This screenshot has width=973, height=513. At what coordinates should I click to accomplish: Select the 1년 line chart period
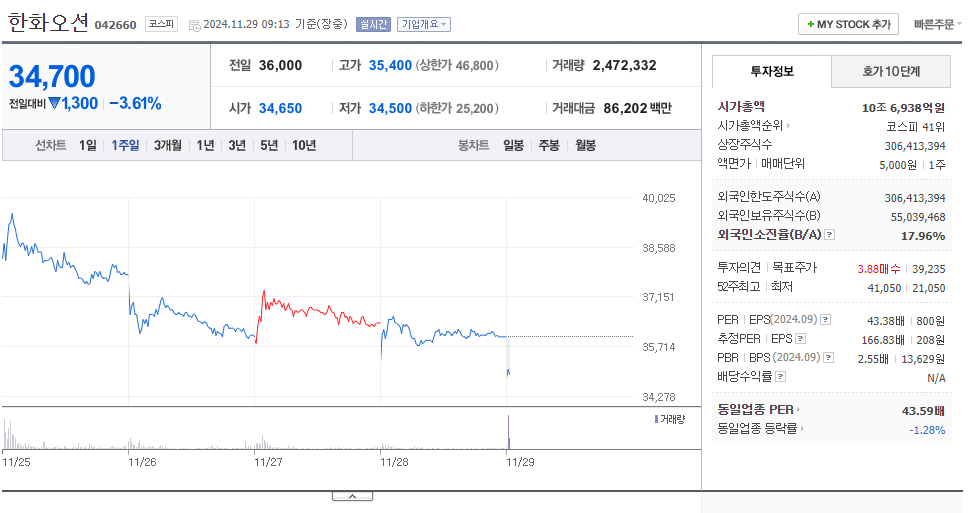tap(205, 145)
